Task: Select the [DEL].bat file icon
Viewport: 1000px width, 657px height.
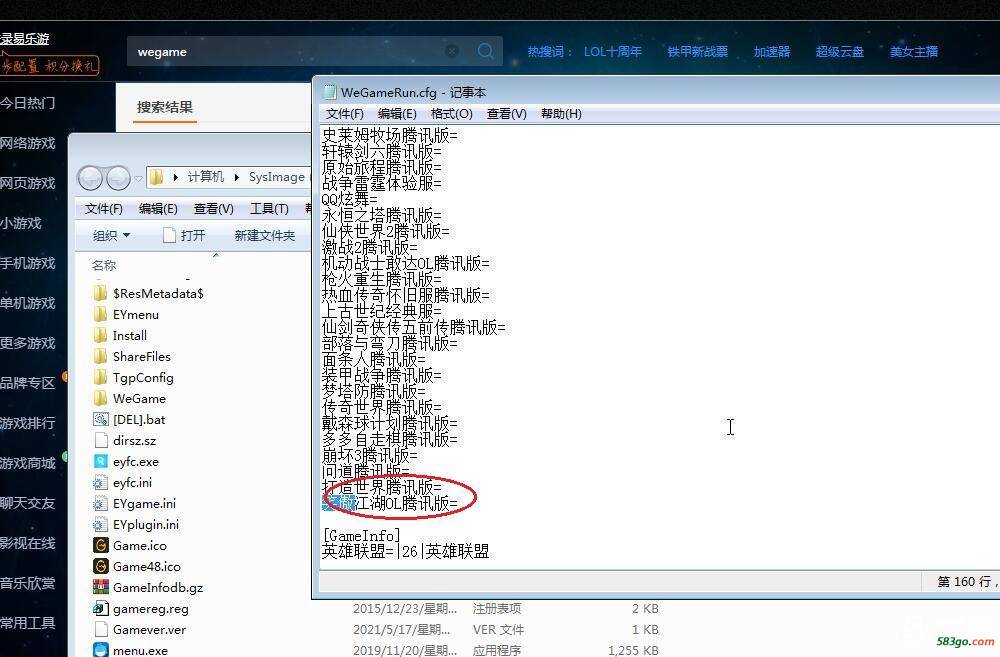Action: point(100,419)
